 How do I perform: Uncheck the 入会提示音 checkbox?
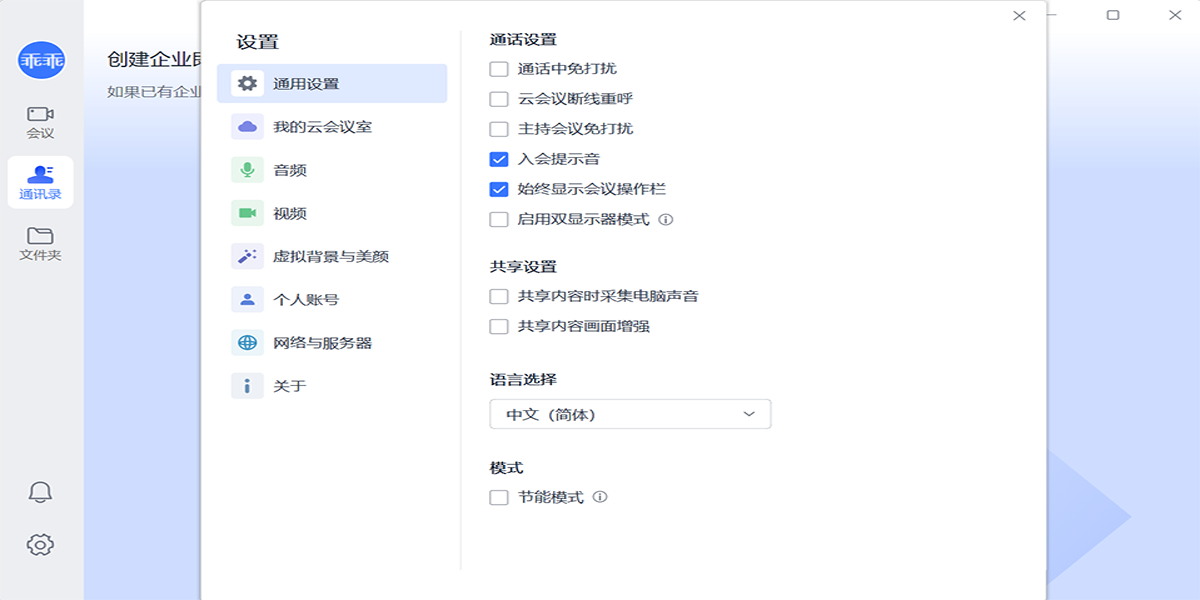pyautogui.click(x=499, y=159)
